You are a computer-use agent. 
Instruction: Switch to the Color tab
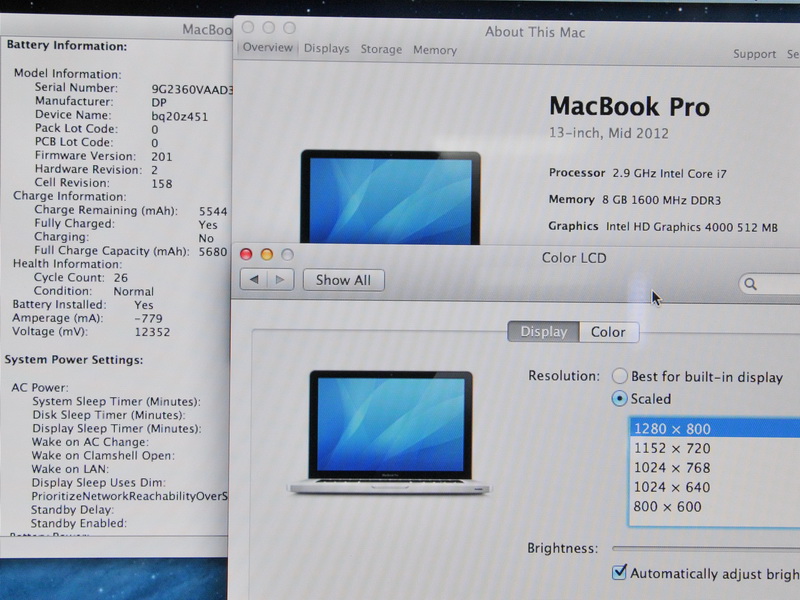click(x=608, y=332)
